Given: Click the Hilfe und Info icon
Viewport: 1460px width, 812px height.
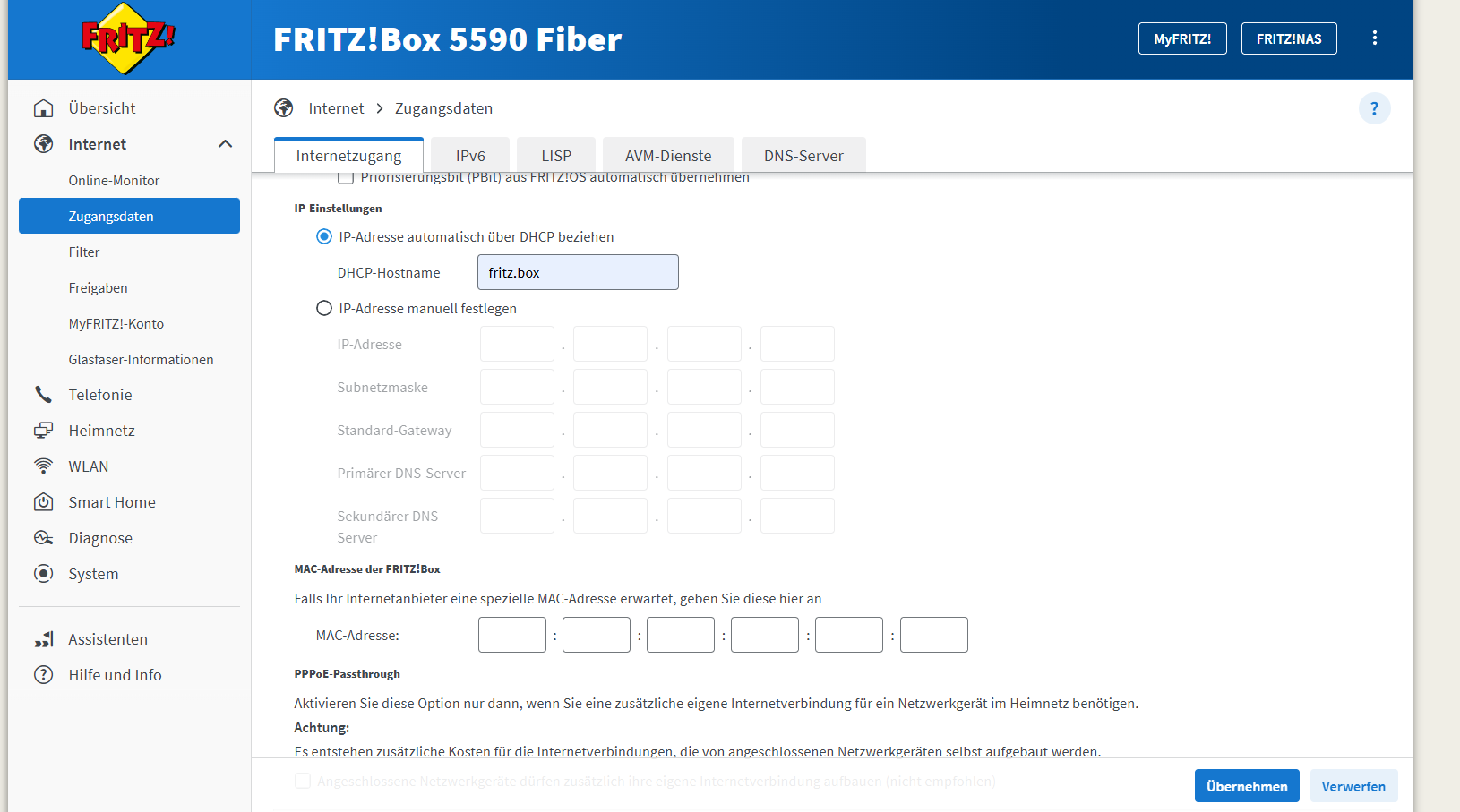Looking at the screenshot, I should [43, 675].
